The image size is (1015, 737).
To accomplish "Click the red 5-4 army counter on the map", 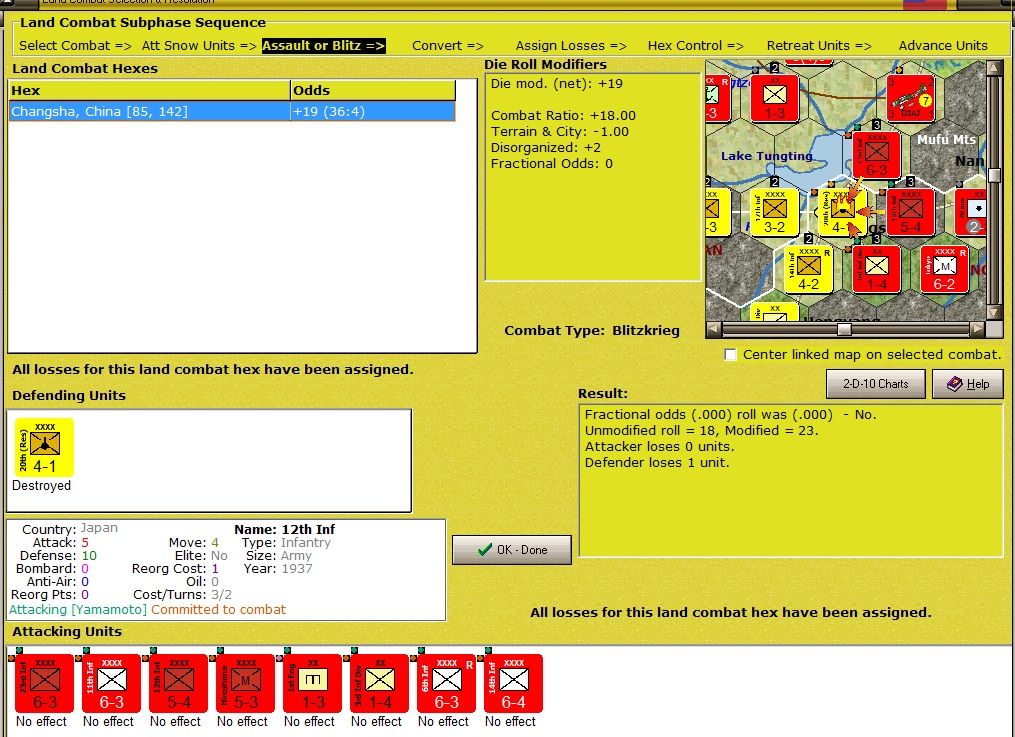I will click(910, 212).
